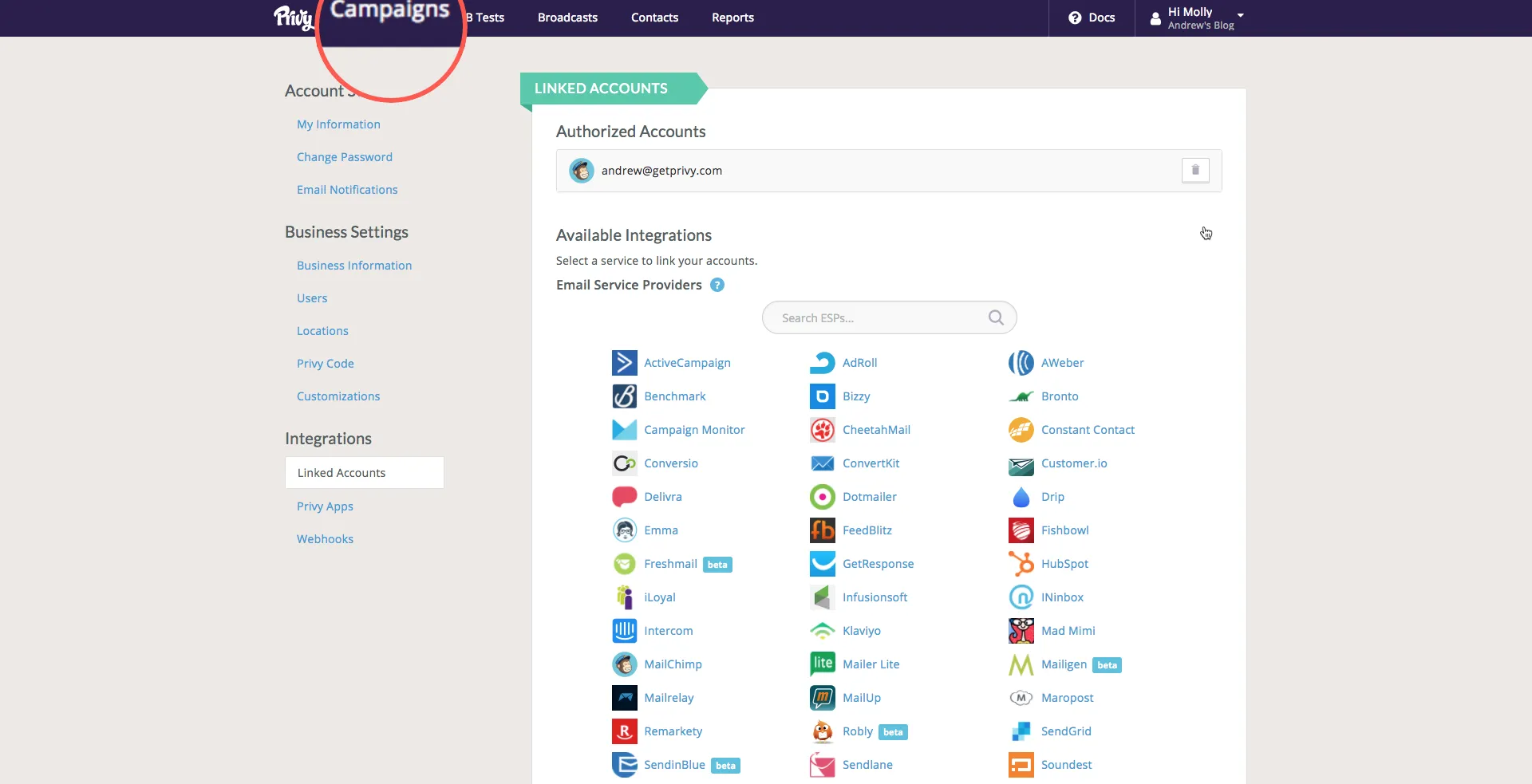The width and height of the screenshot is (1532, 784).
Task: Click the MailChimp monkey icon
Action: click(x=624, y=664)
